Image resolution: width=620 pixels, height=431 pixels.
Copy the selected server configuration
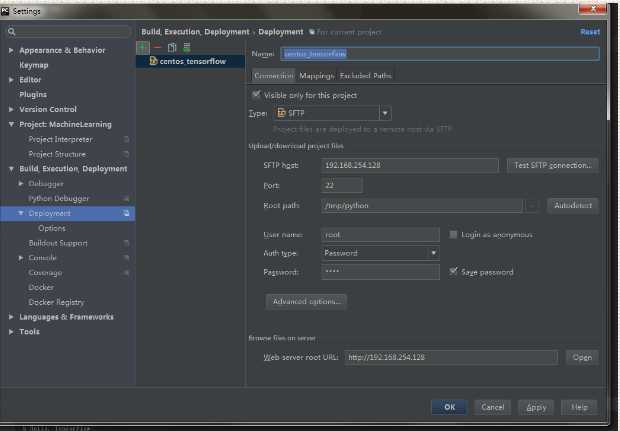point(172,47)
